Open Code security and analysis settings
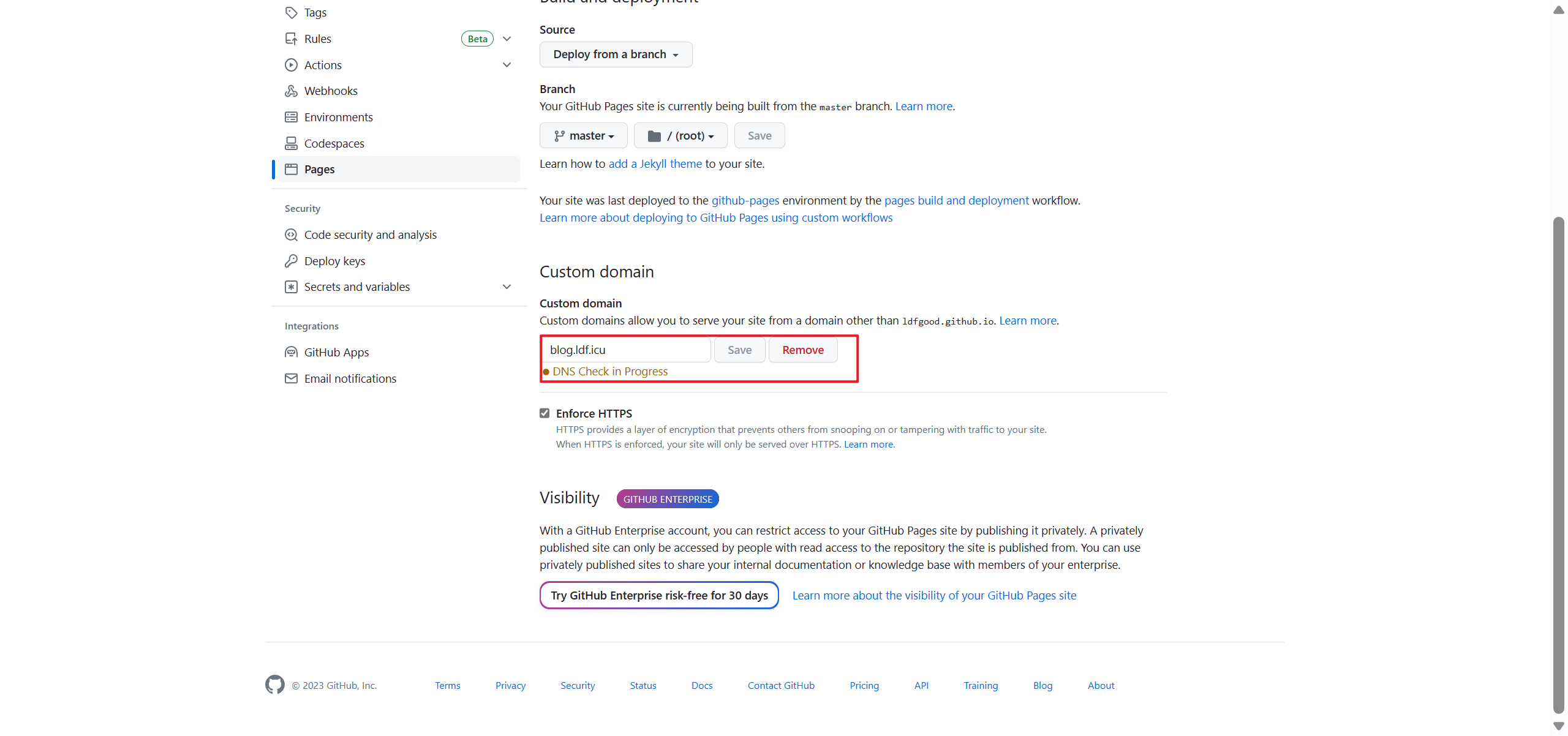Screen dimensions: 1568x736 (399, 235)
